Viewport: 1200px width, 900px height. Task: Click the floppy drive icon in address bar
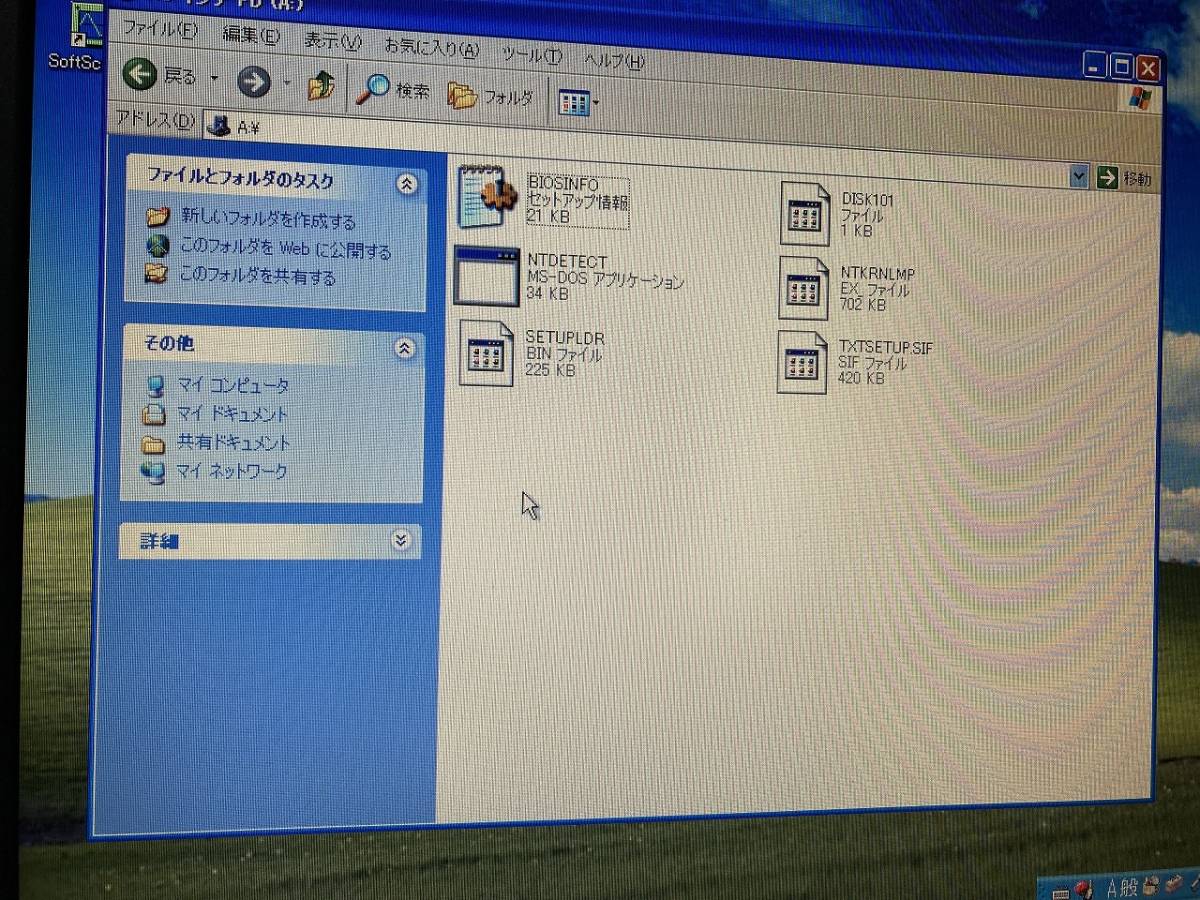coord(218,125)
